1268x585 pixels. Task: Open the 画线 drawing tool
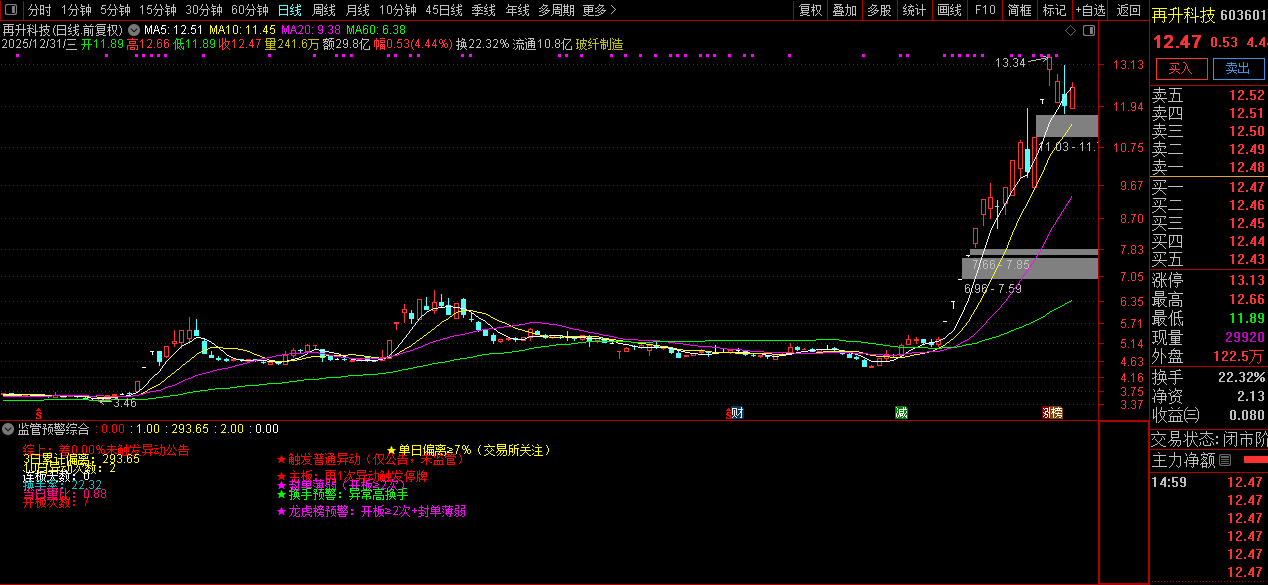tap(949, 10)
